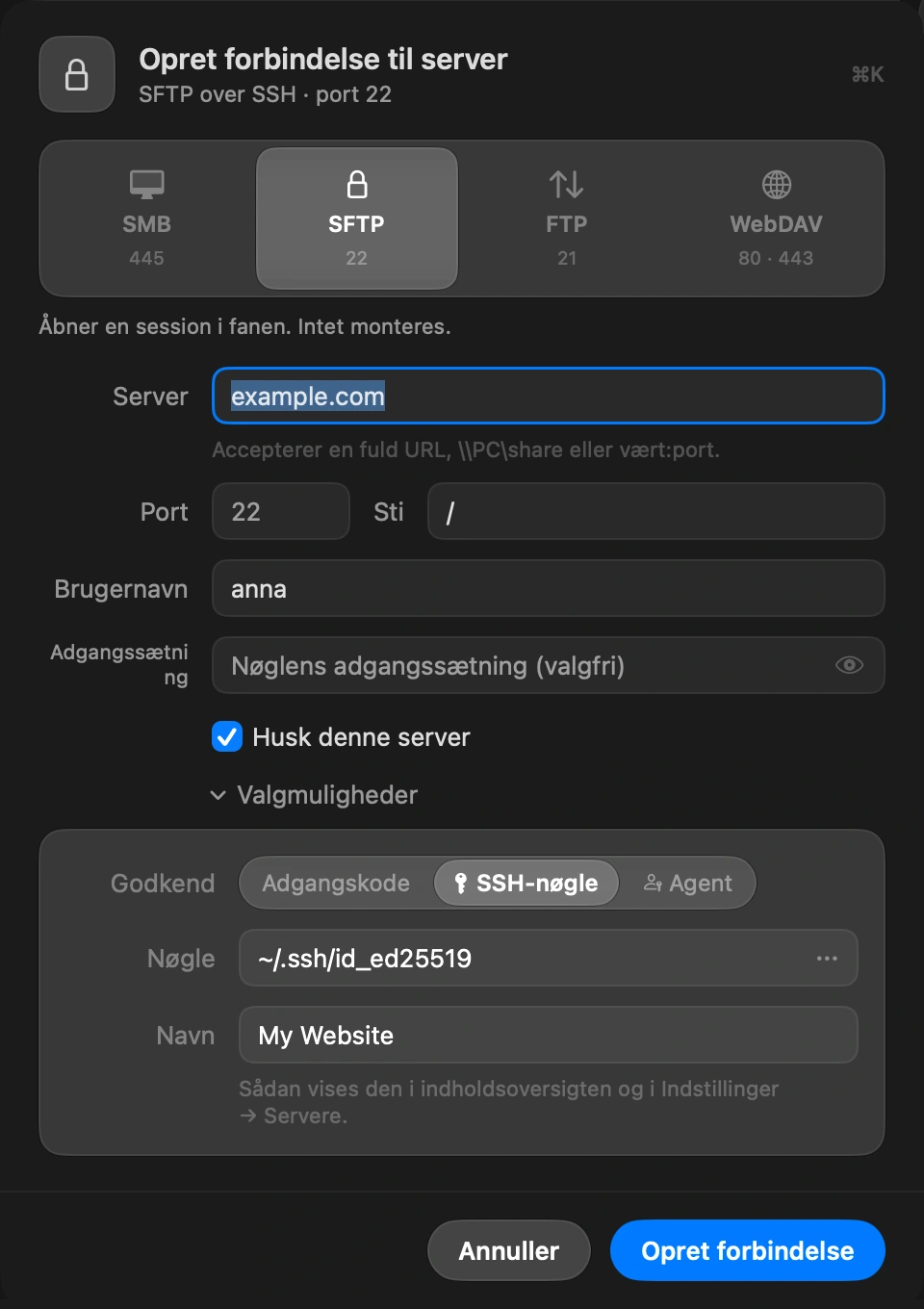Image resolution: width=924 pixels, height=1309 pixels.
Task: Click the Port number field
Action: click(280, 511)
